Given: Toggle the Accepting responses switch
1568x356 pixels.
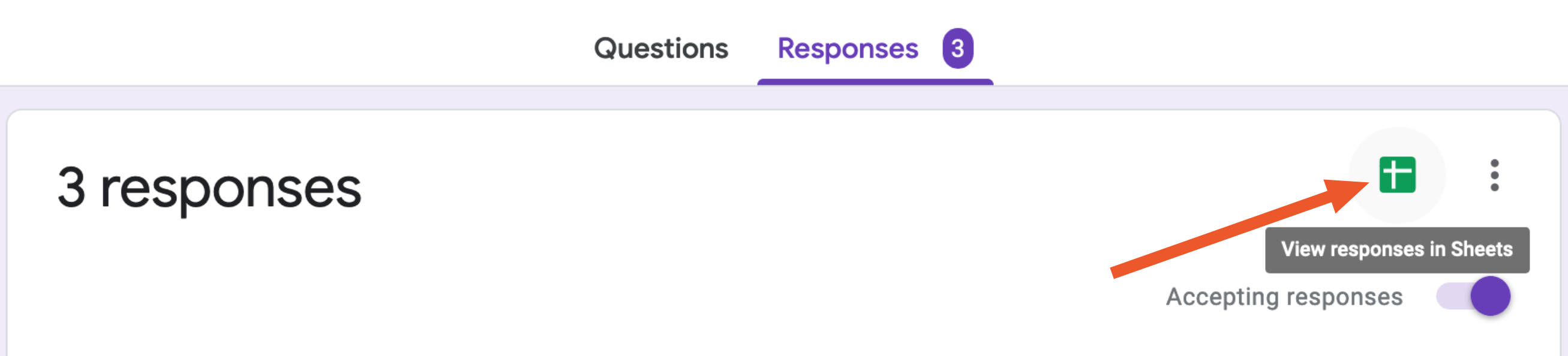Looking at the screenshot, I should point(1473,296).
